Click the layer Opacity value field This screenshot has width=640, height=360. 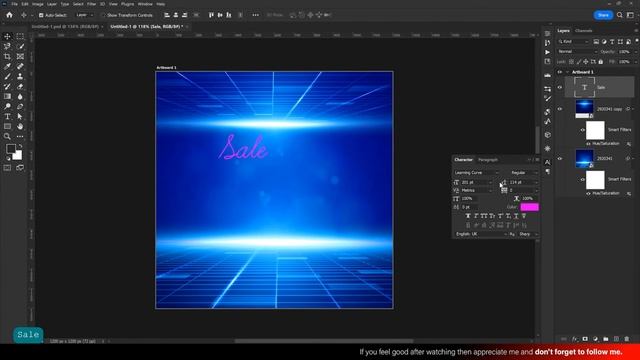pyautogui.click(x=624, y=52)
